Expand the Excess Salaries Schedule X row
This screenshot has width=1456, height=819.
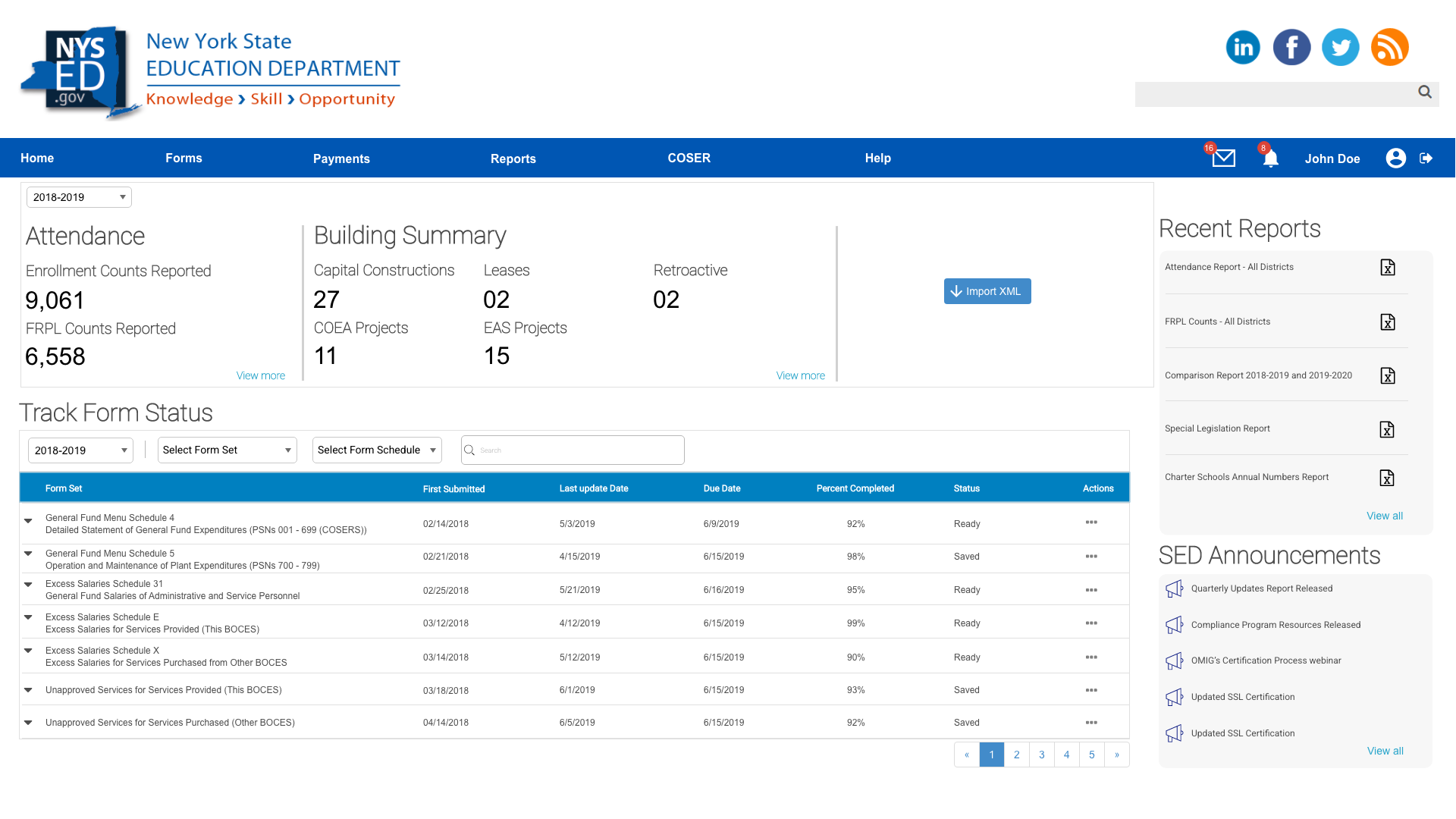click(x=28, y=651)
